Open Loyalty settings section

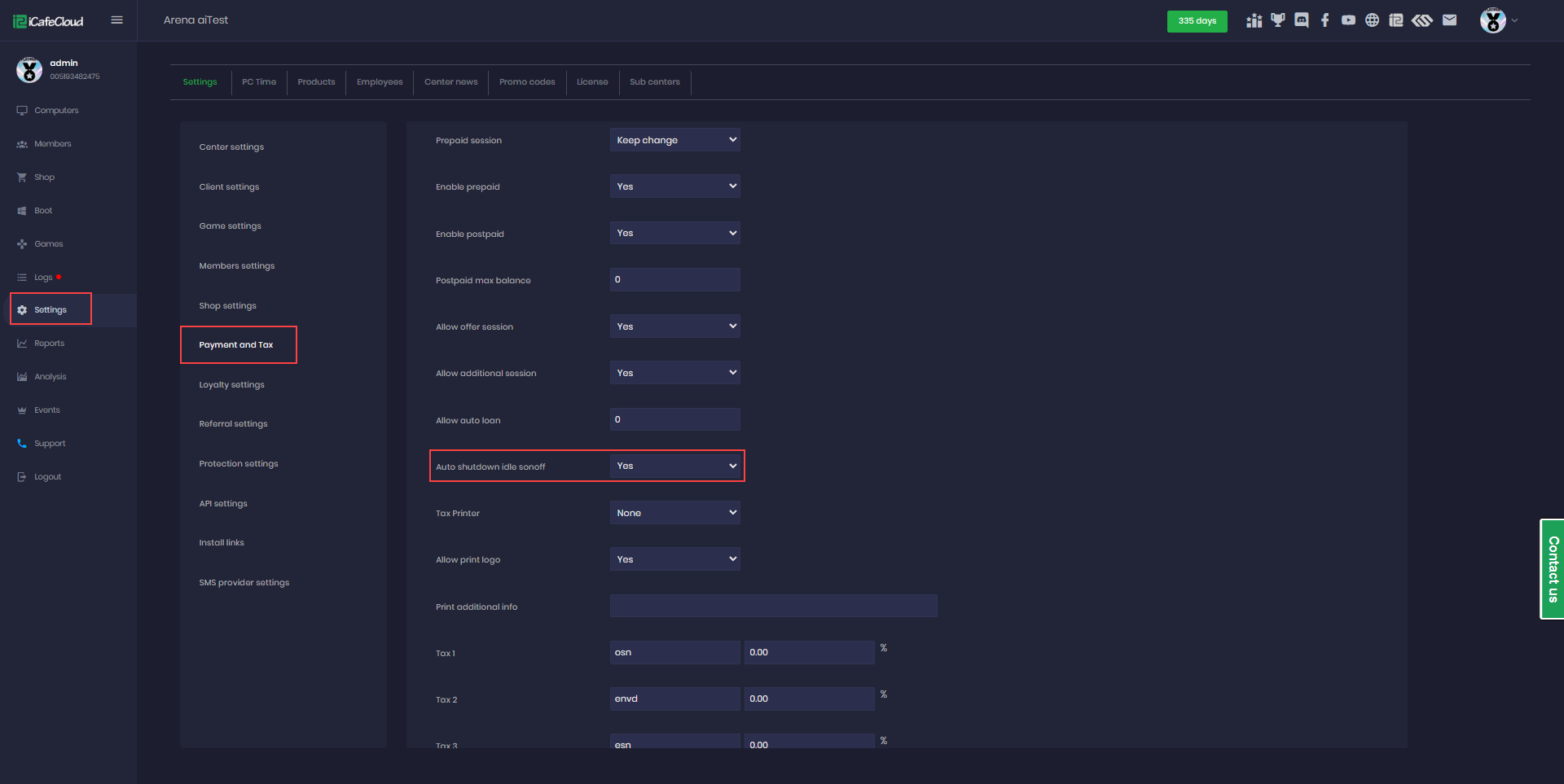click(231, 385)
